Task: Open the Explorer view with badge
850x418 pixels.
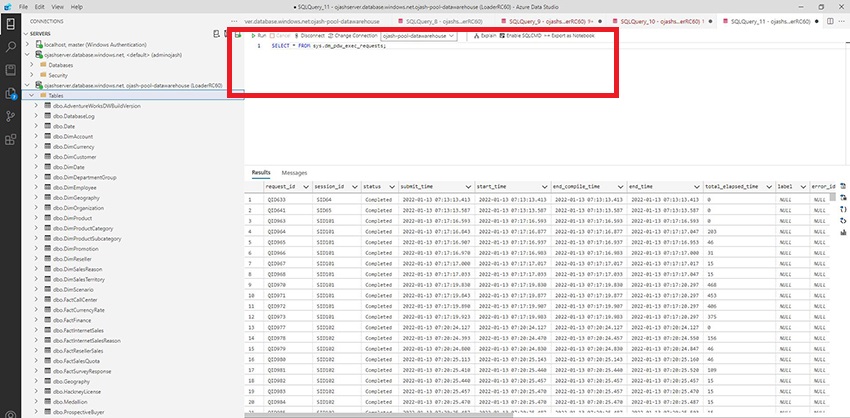Action: tap(10, 93)
